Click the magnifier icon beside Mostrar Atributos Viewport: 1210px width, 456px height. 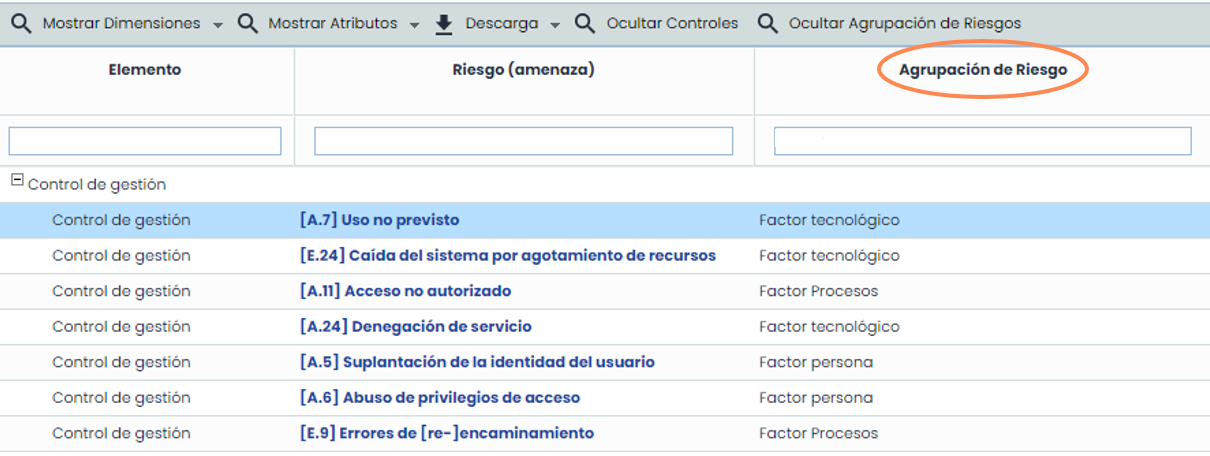pyautogui.click(x=248, y=24)
